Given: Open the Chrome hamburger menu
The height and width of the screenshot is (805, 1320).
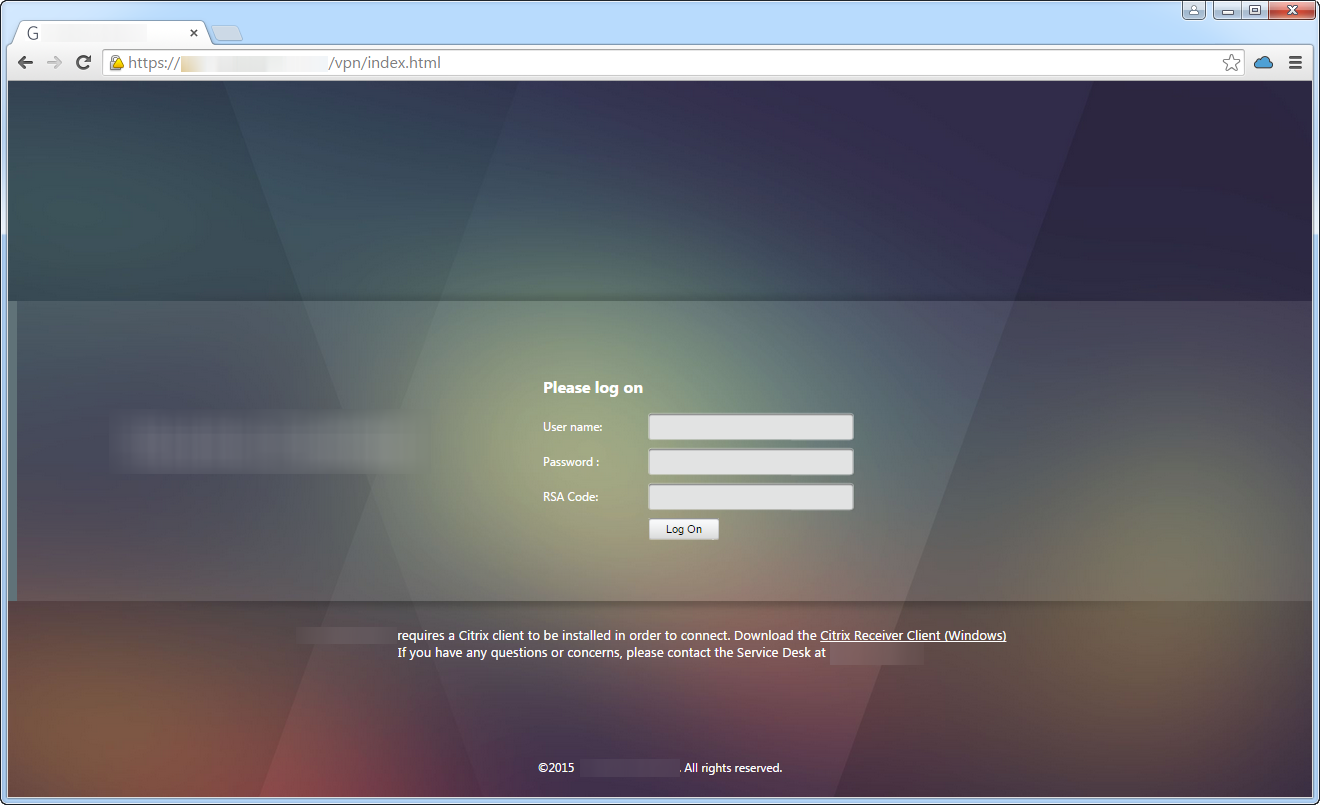Looking at the screenshot, I should coord(1295,63).
